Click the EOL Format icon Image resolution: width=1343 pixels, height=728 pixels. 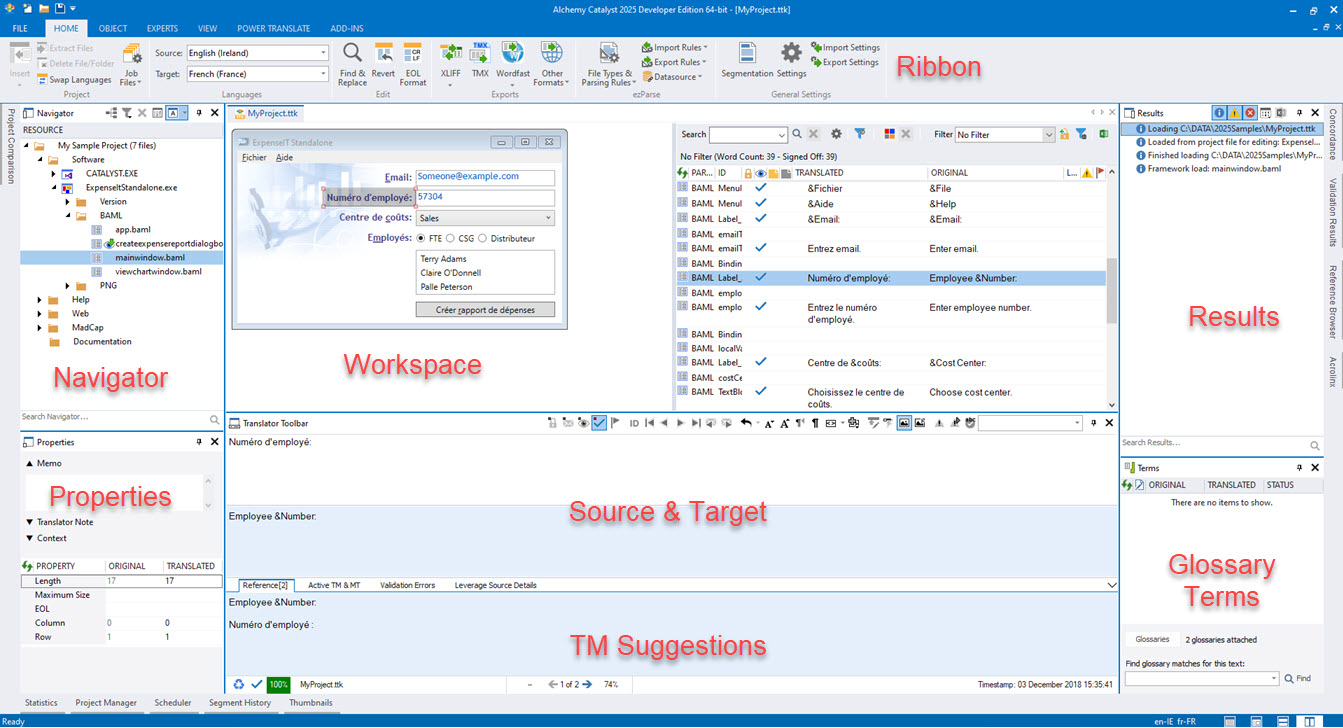tap(413, 54)
